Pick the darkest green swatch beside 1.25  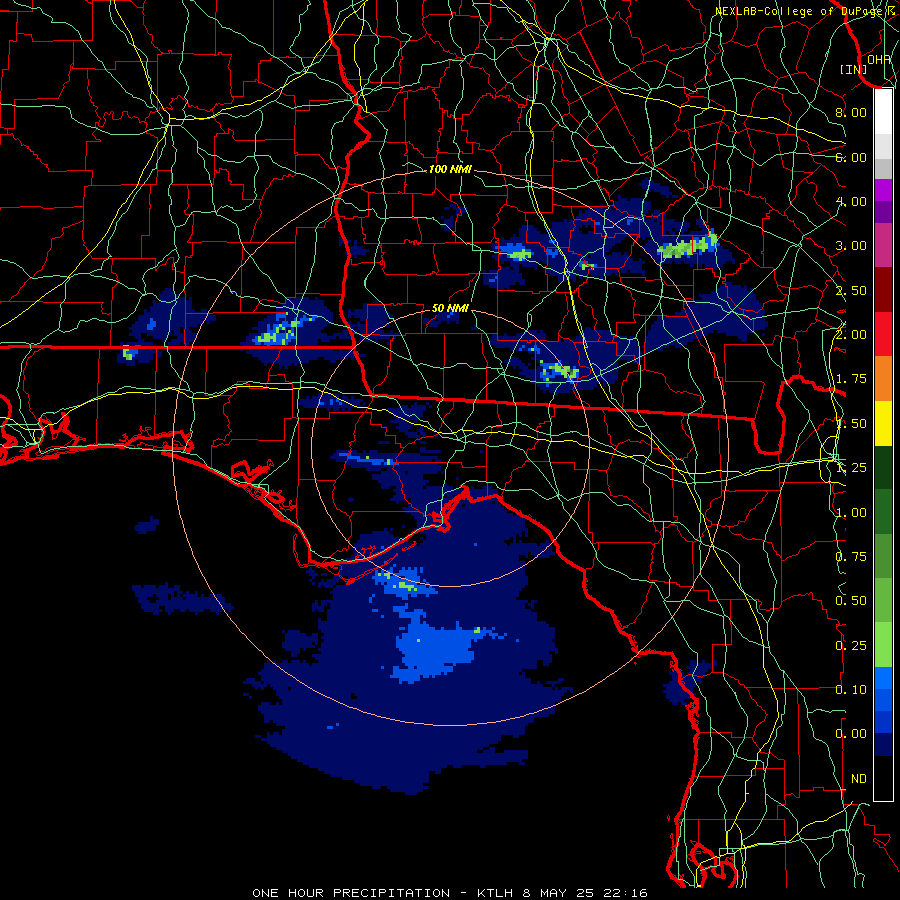pos(883,468)
